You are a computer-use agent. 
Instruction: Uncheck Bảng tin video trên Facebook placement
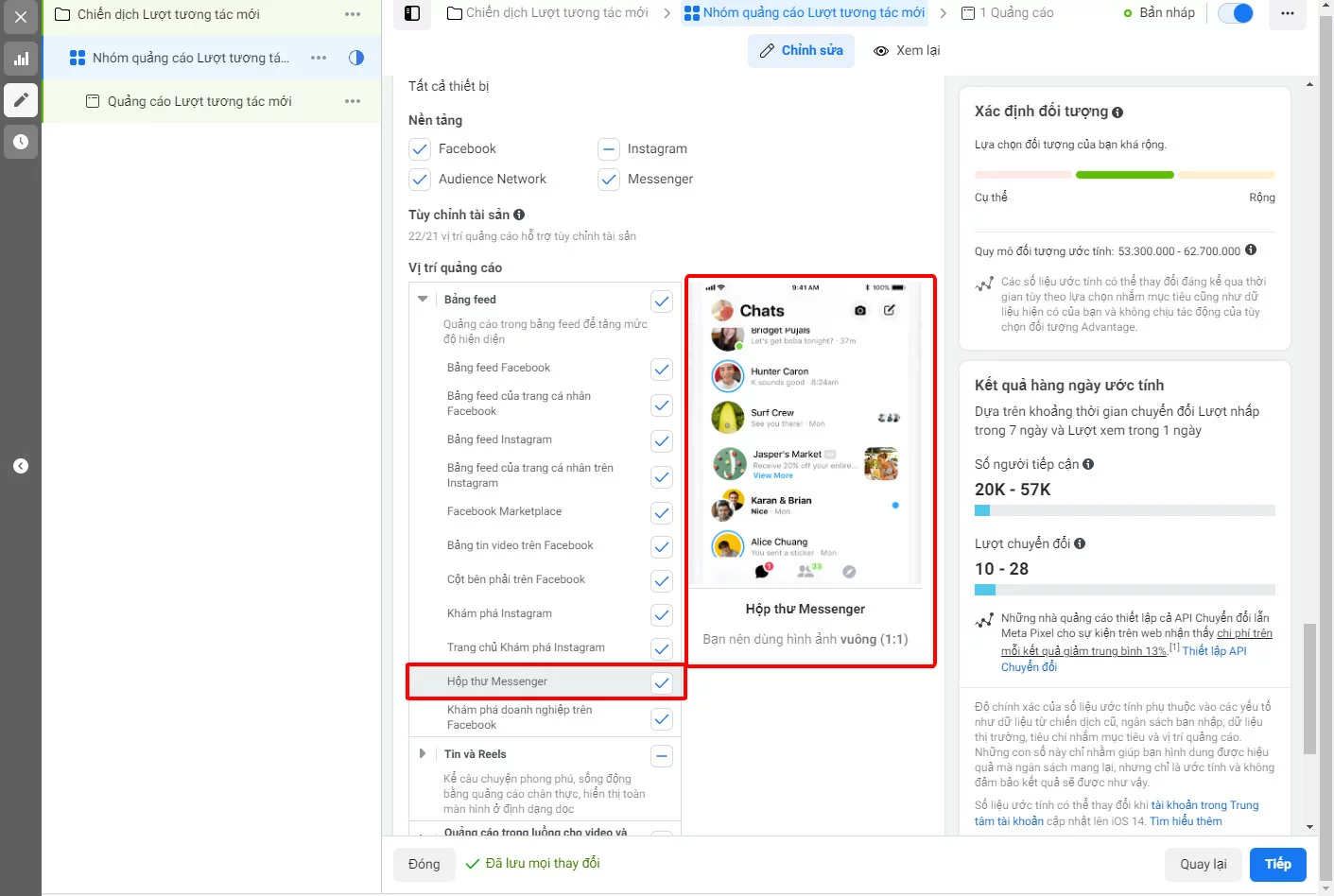coord(662,547)
